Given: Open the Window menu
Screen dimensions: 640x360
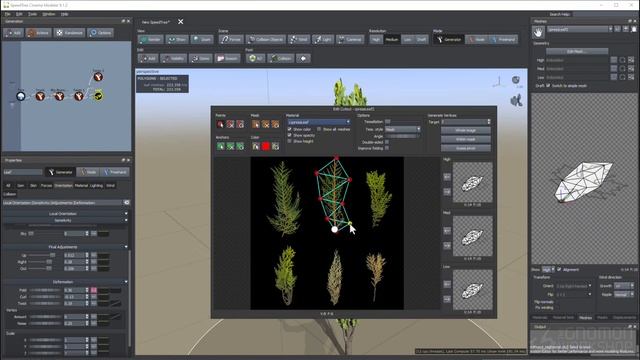Looking at the screenshot, I should 49,14.
